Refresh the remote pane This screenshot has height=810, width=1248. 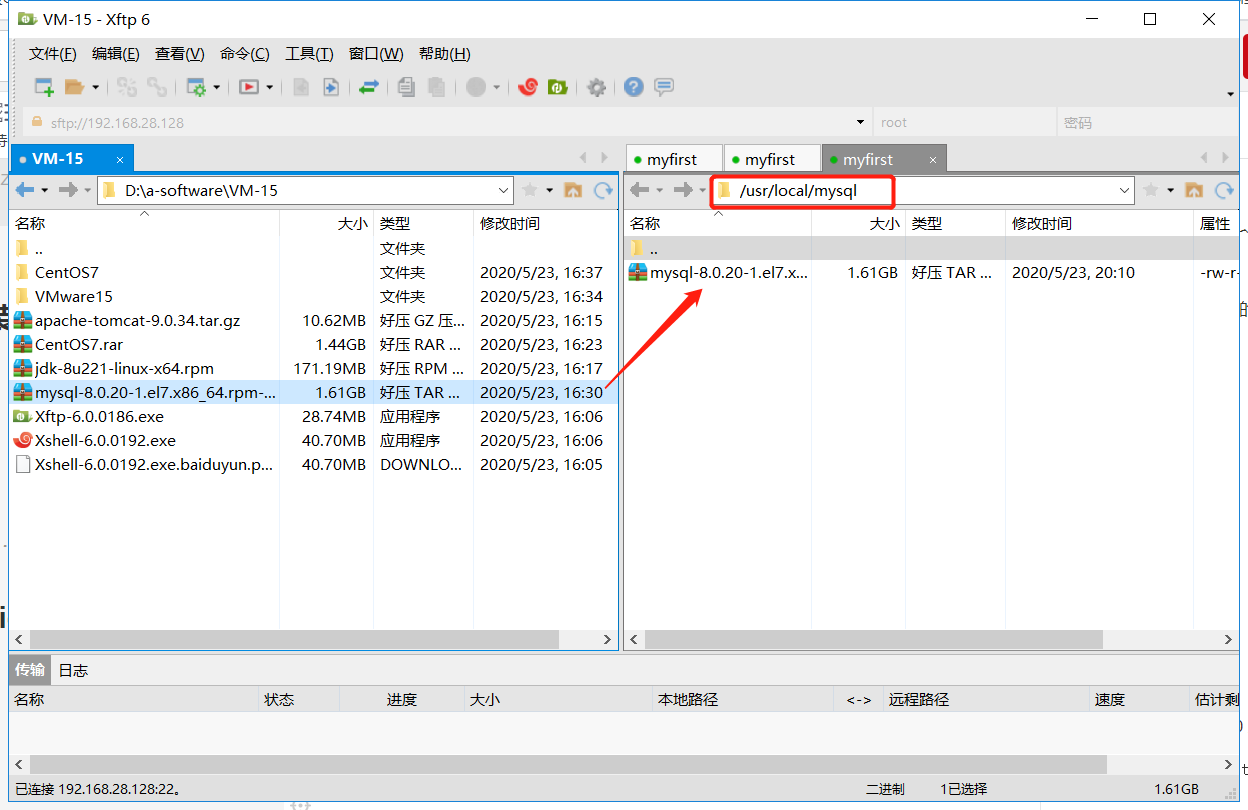pos(1224,190)
